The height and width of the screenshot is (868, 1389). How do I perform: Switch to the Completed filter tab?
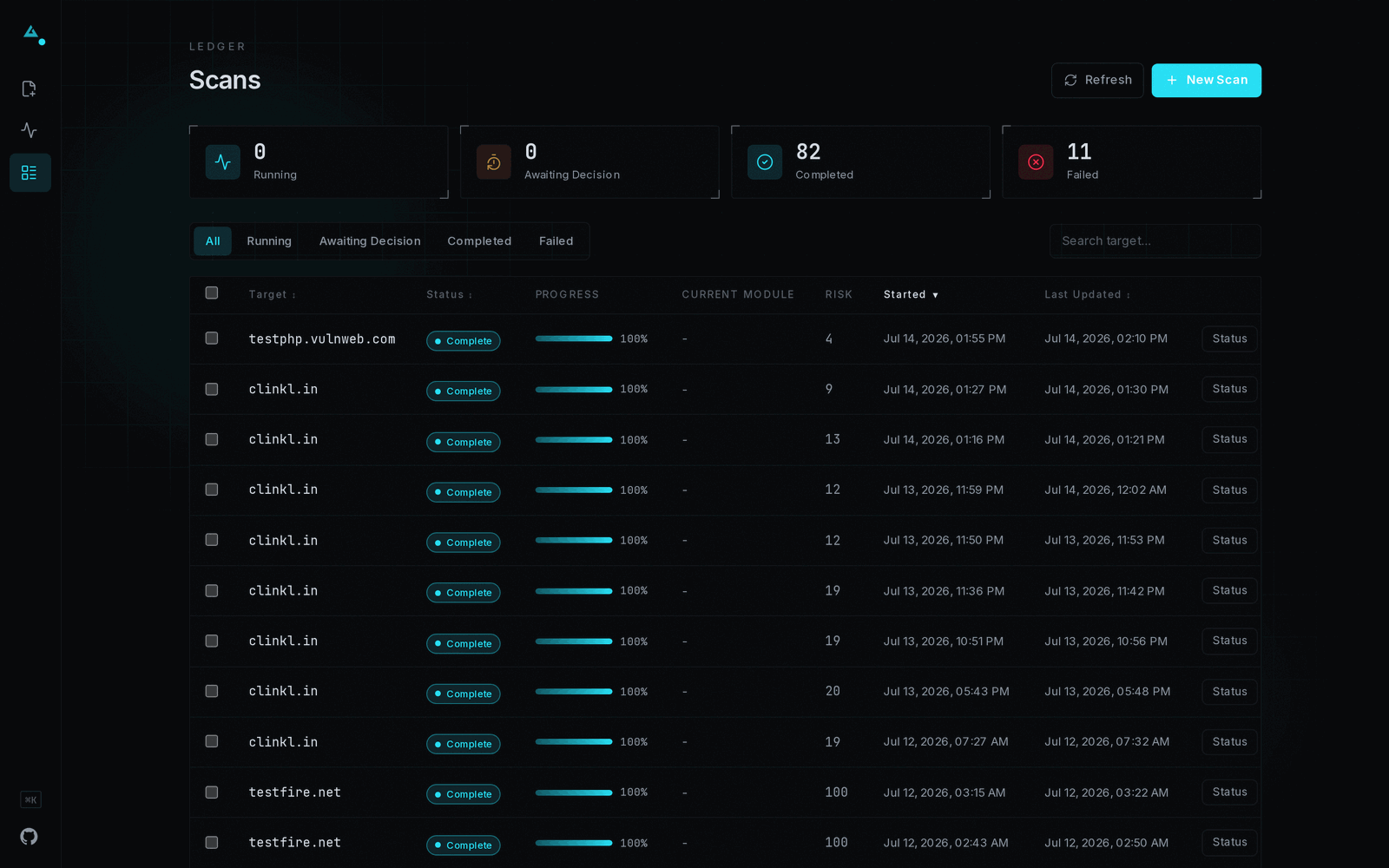point(479,241)
